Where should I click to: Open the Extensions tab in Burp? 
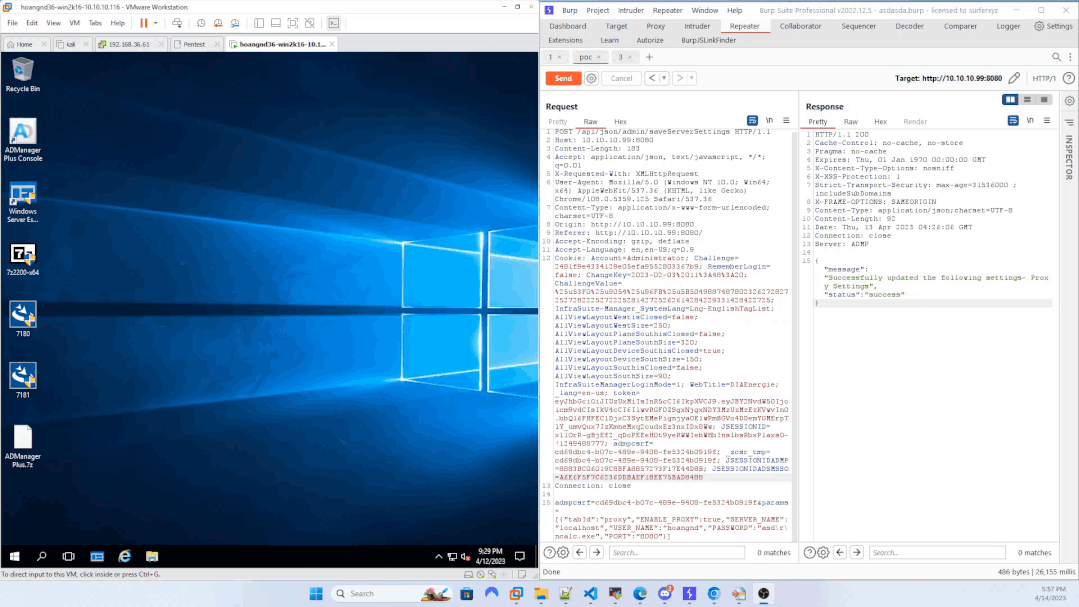coord(565,40)
